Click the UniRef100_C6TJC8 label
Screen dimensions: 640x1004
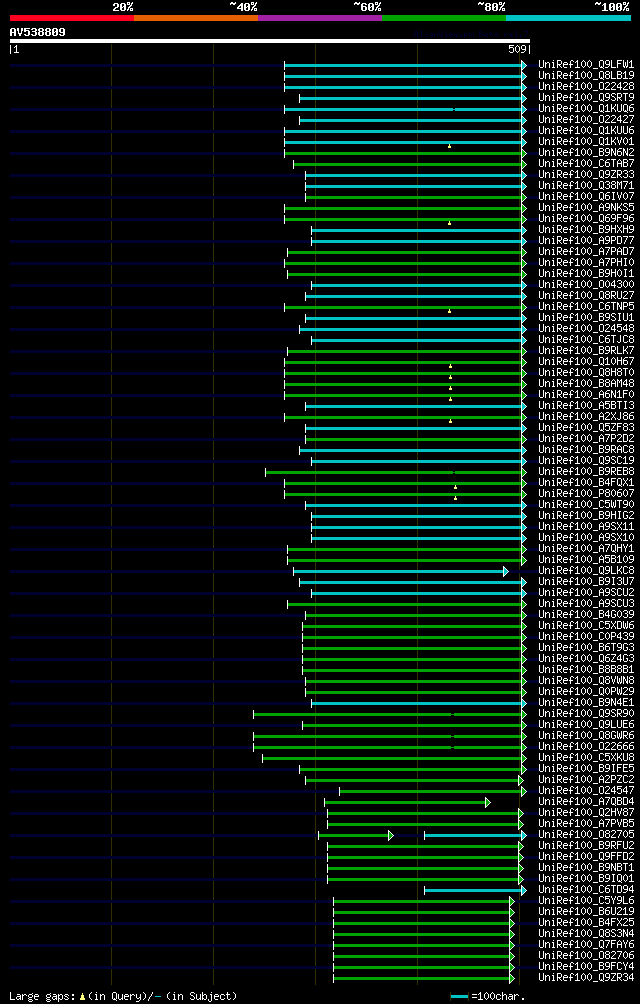coord(586,339)
